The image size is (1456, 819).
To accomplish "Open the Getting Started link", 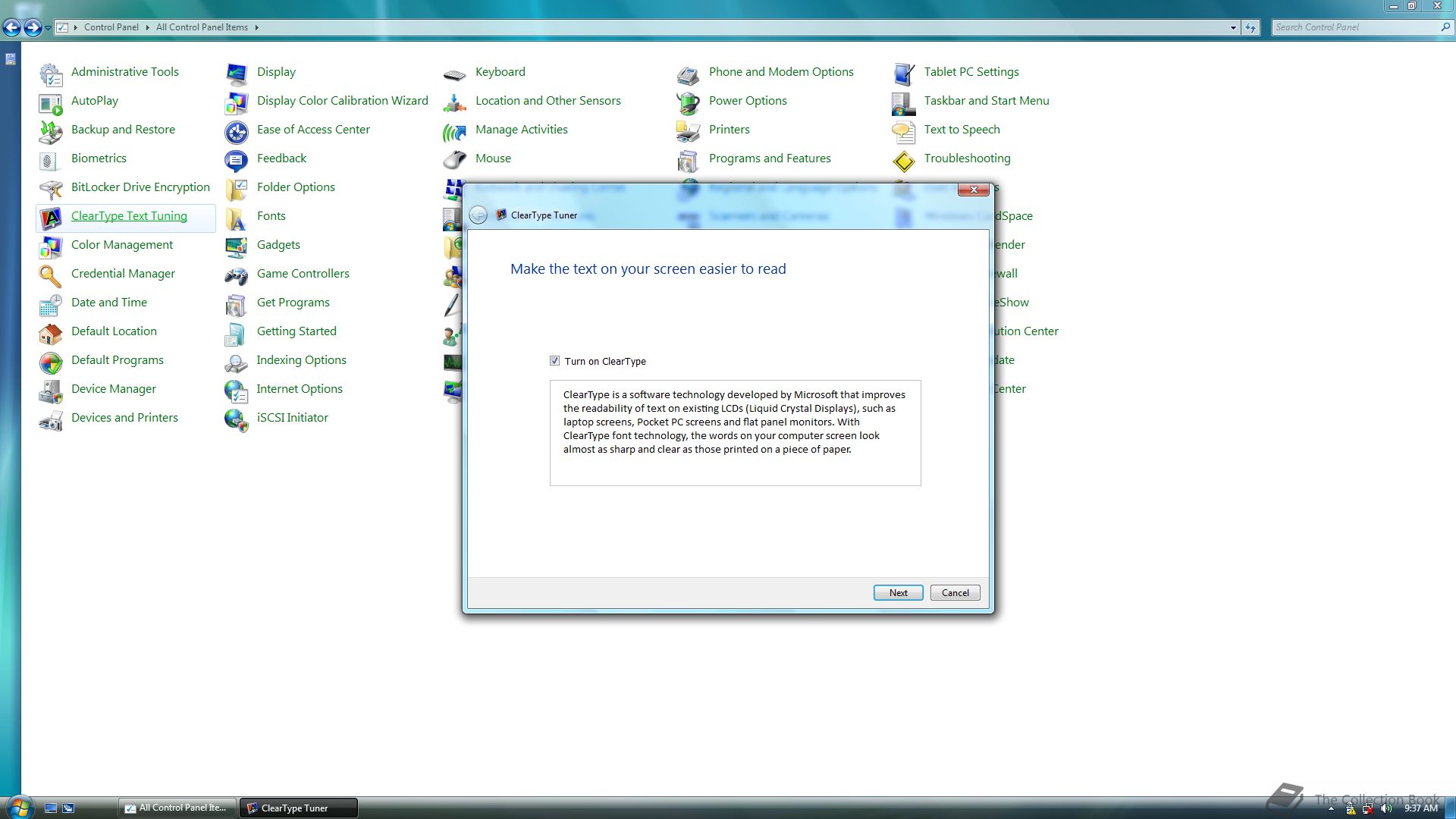I will pos(297,331).
